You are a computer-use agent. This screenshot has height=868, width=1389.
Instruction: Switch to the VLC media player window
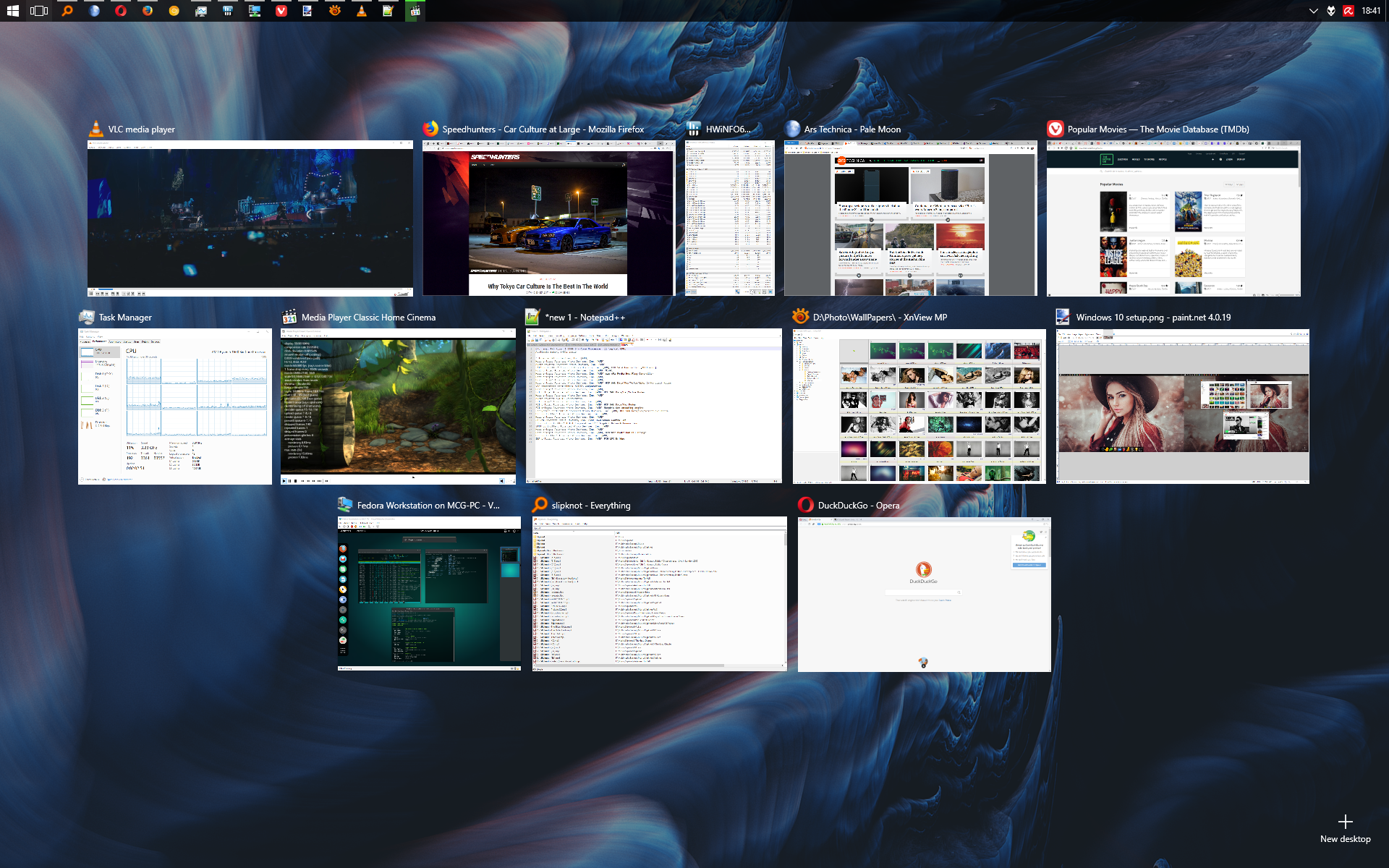coord(250,218)
